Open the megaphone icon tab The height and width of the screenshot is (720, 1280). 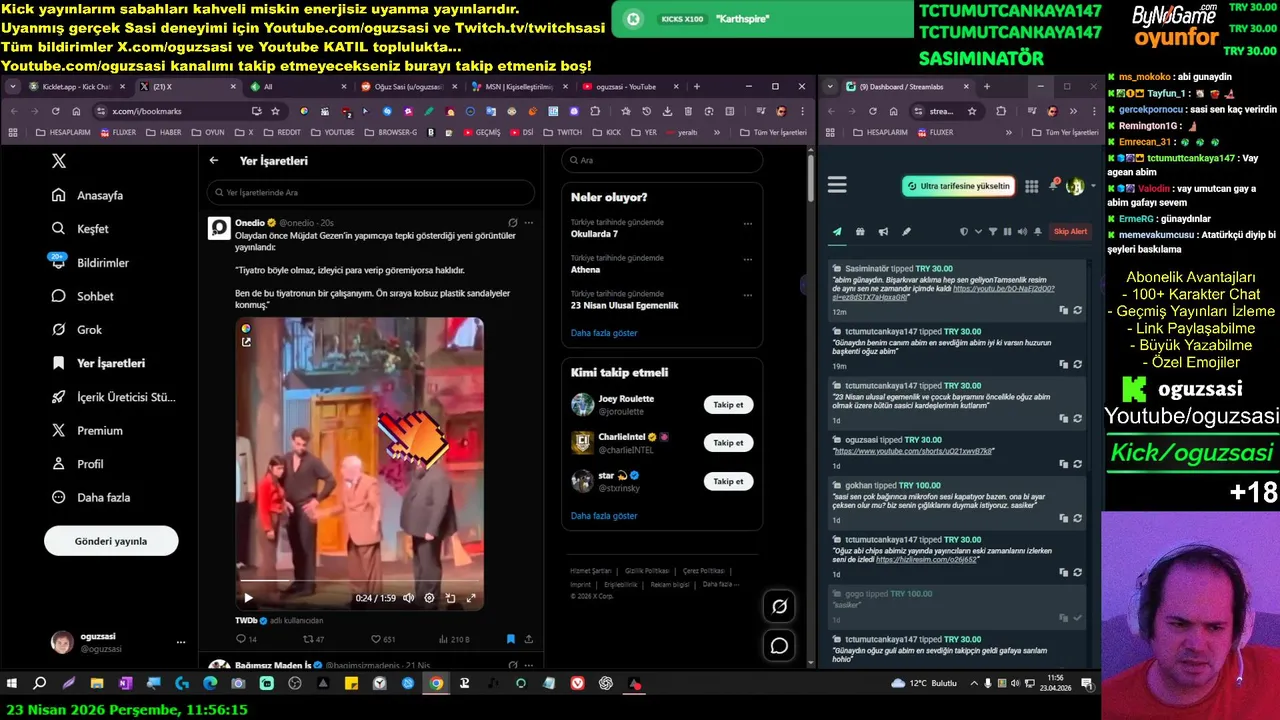883,232
